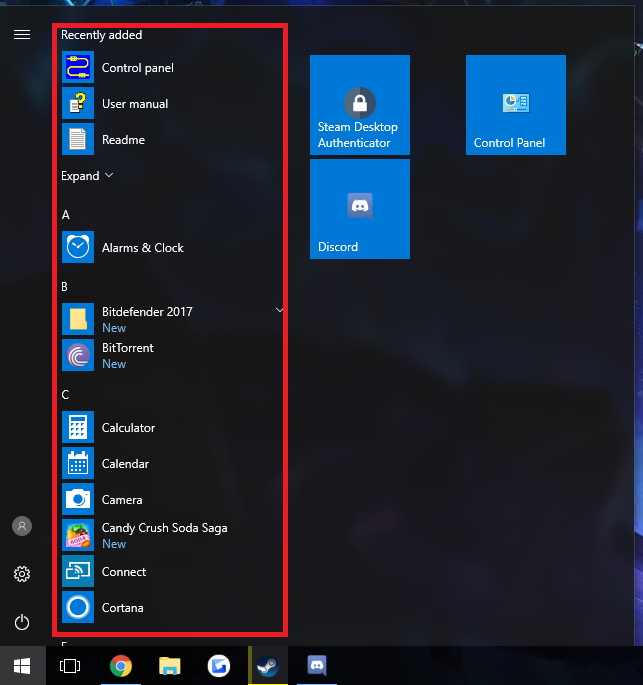Open Google Chrome from the taskbar
643x685 pixels.
(121, 666)
